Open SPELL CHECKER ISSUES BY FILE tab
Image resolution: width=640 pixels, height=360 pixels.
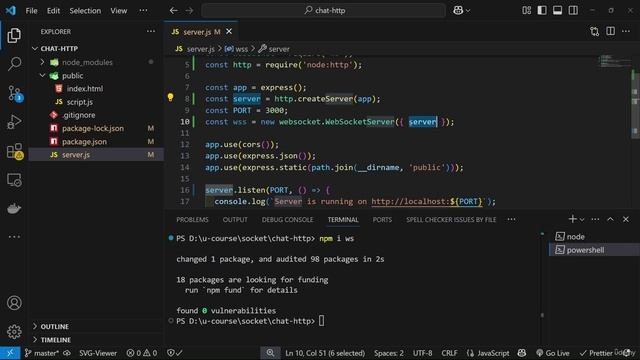pyautogui.click(x=451, y=220)
